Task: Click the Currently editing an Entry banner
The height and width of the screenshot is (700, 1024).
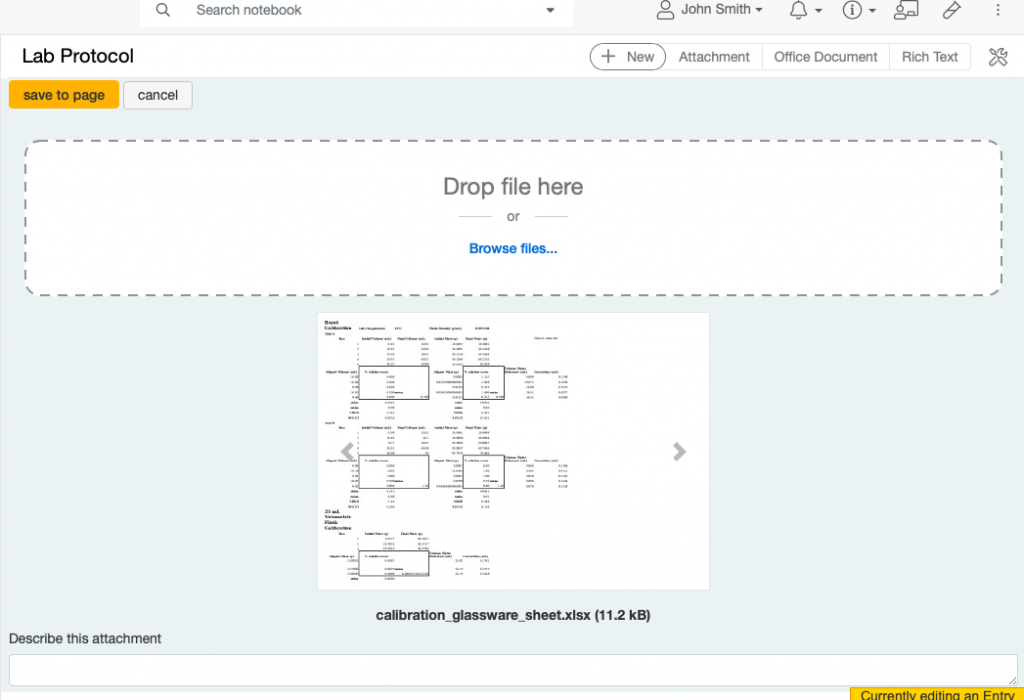Action: (x=936, y=694)
